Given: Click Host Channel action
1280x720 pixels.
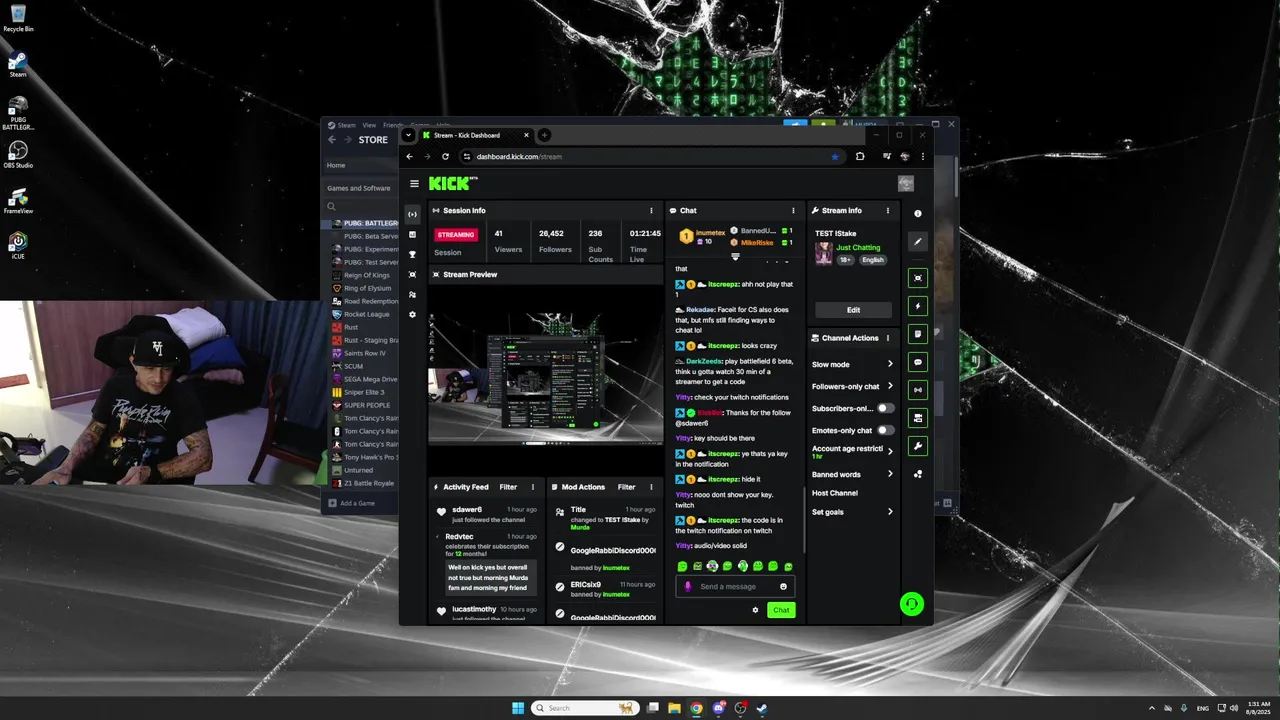Looking at the screenshot, I should pyautogui.click(x=835, y=493).
